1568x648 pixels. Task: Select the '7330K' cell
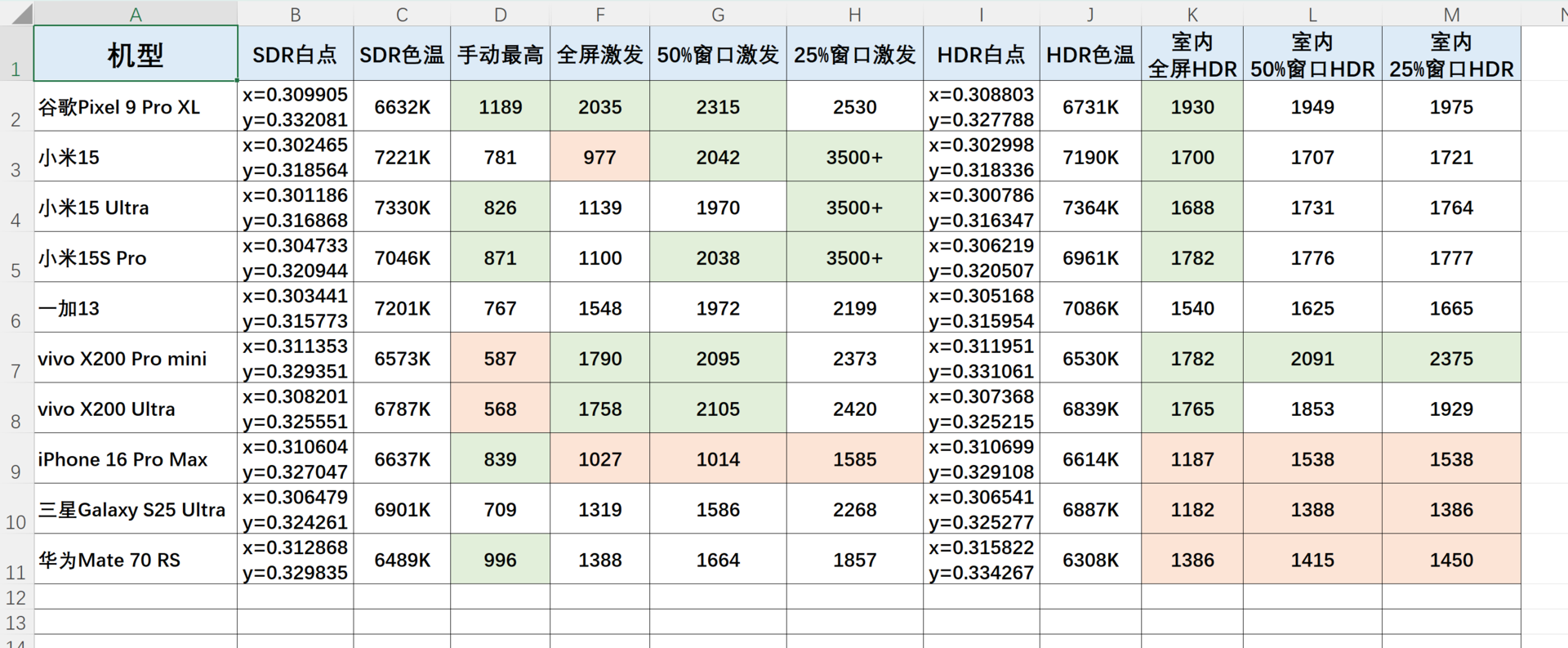(x=402, y=207)
